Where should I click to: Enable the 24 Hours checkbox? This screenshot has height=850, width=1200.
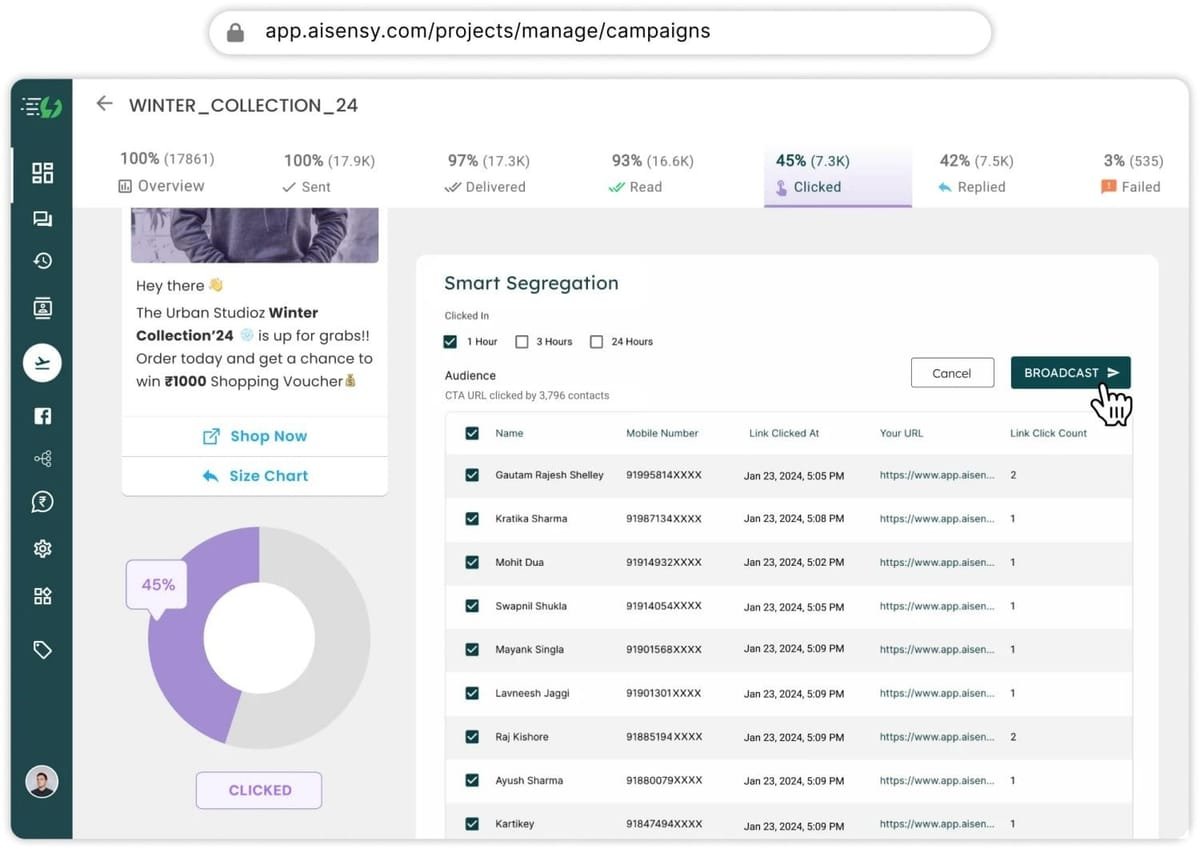point(596,342)
